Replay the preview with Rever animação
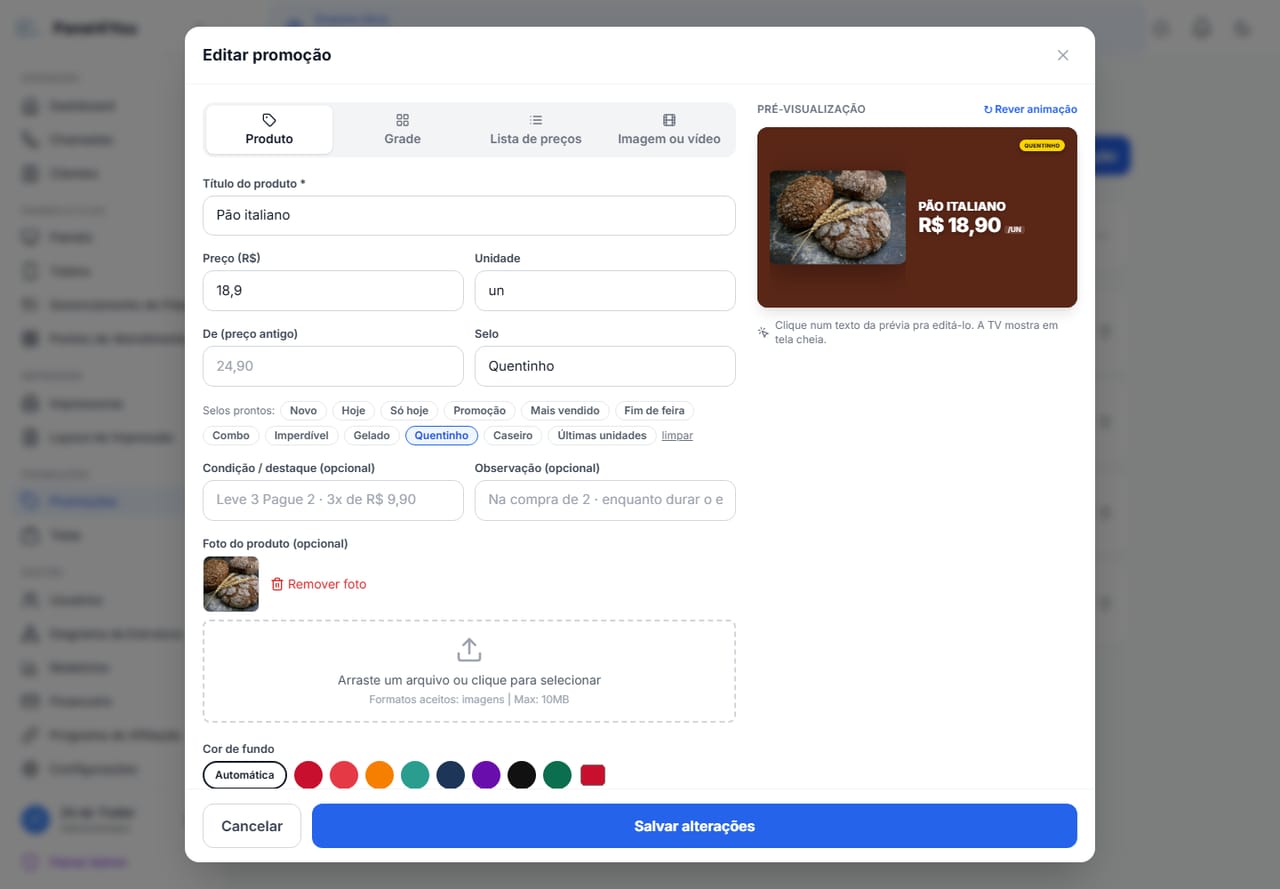 (1030, 109)
